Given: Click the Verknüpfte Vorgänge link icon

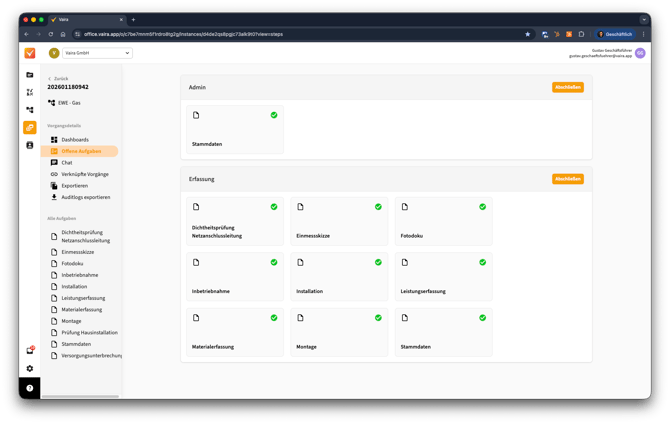Looking at the screenshot, I should pyautogui.click(x=54, y=174).
